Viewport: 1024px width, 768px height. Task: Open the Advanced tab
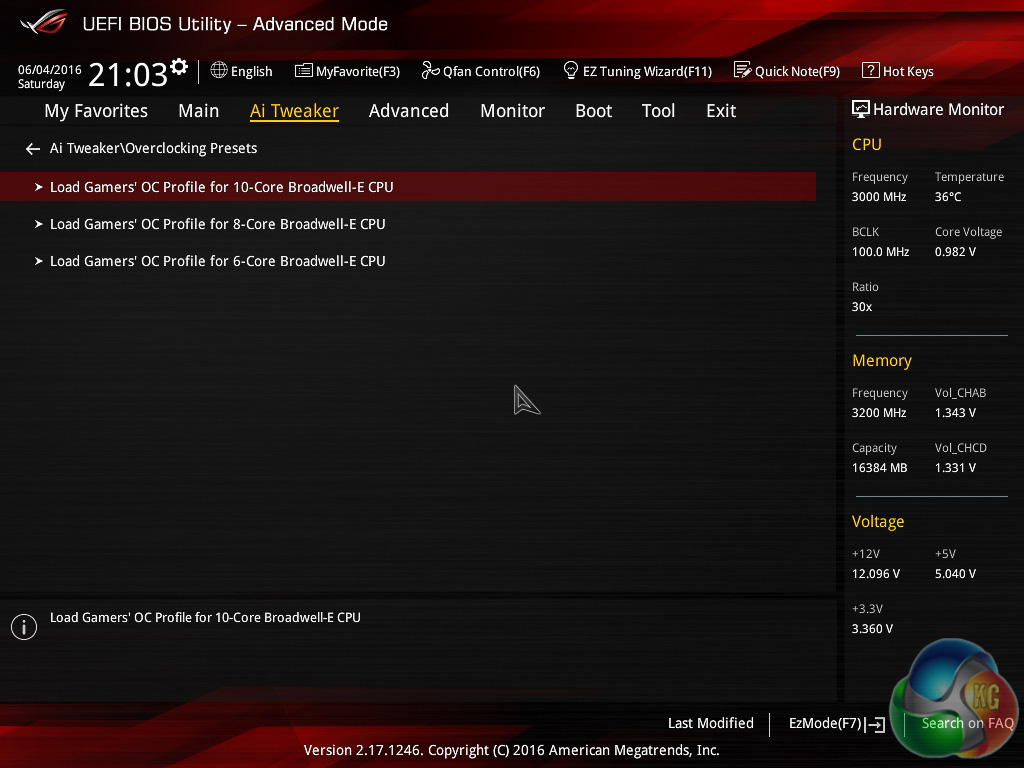[x=409, y=111]
